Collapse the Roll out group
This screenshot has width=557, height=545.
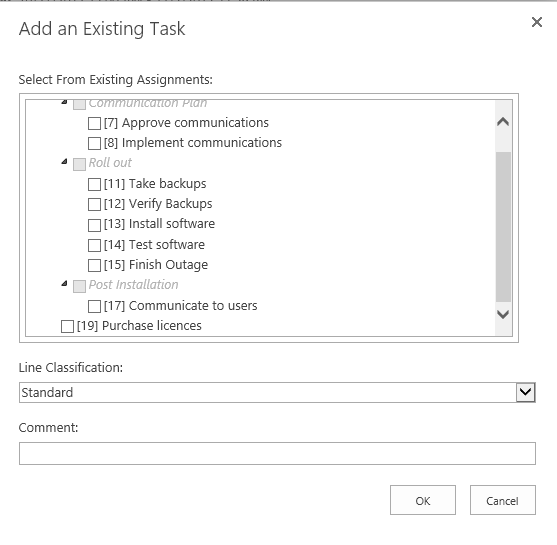[64, 162]
